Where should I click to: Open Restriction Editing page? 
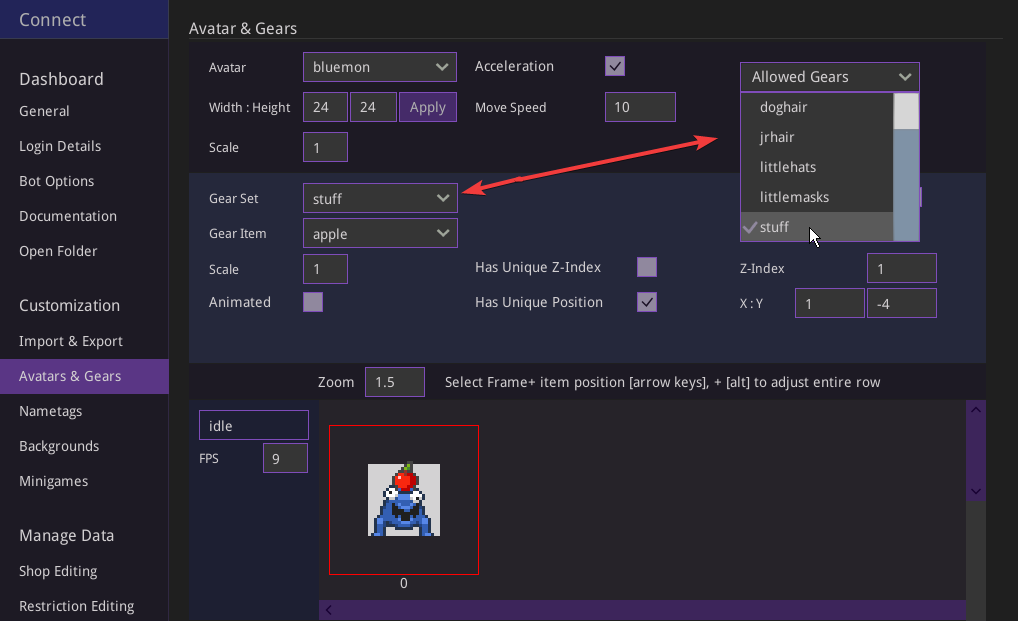[77, 606]
